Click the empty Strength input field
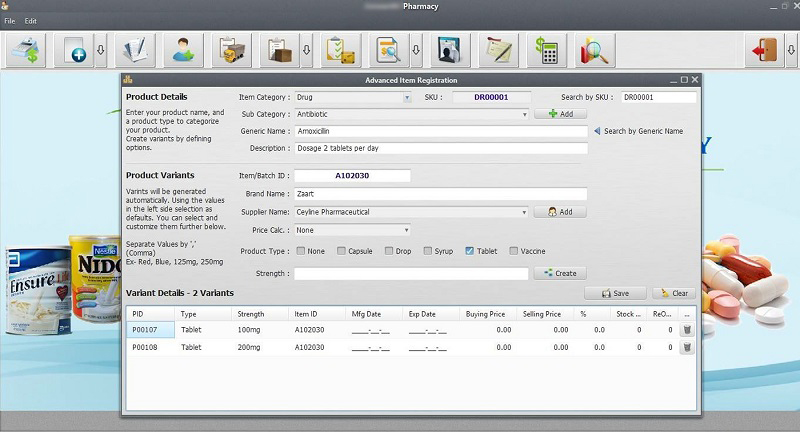800x432 pixels. coord(411,273)
